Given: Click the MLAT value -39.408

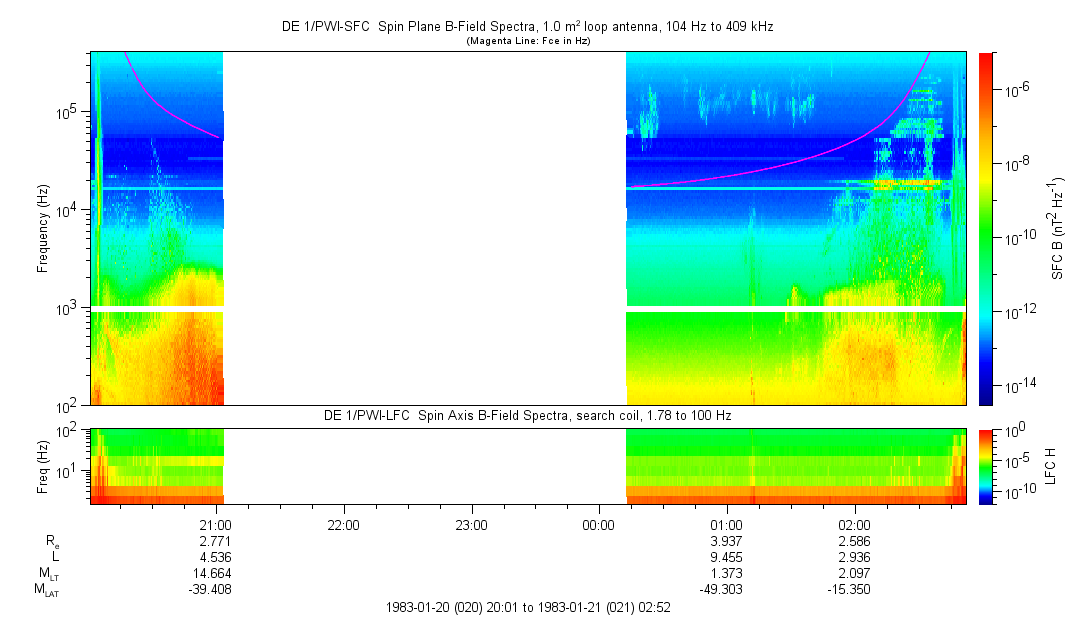Looking at the screenshot, I should coord(211,589).
